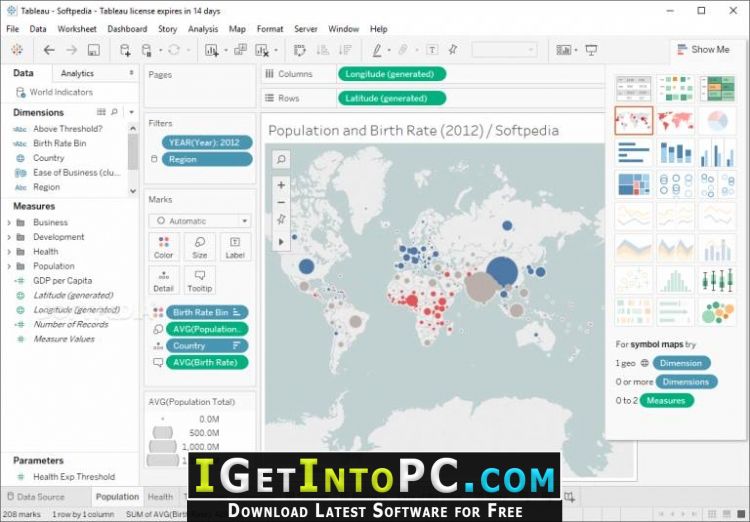The image size is (750, 522).
Task: Click the Duplicate sheet icon
Action: (x=240, y=50)
